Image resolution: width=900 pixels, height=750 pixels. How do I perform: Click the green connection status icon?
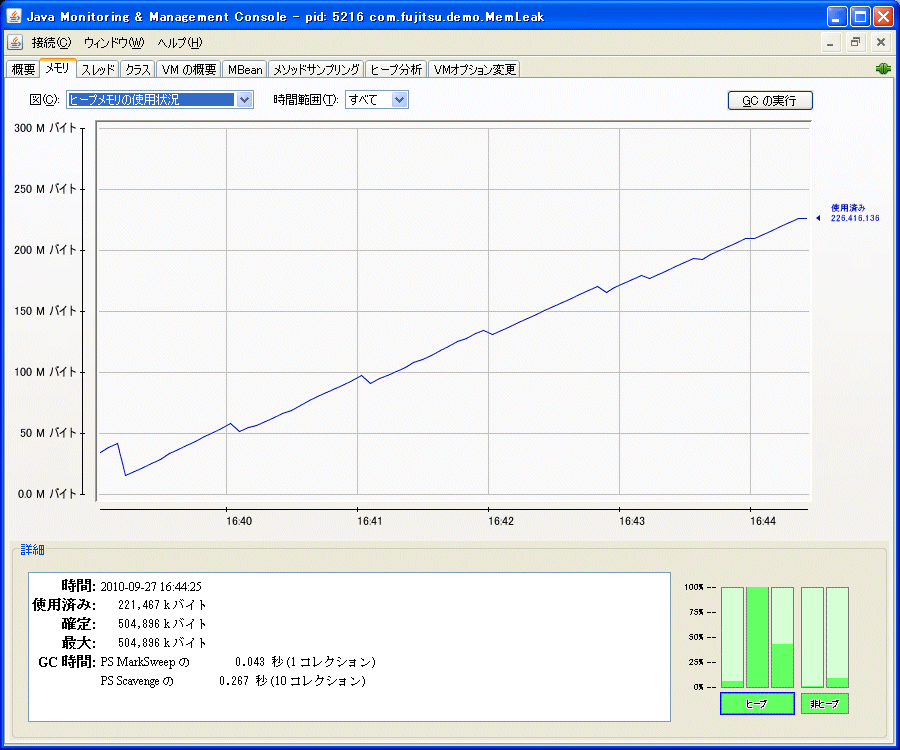tap(883, 69)
